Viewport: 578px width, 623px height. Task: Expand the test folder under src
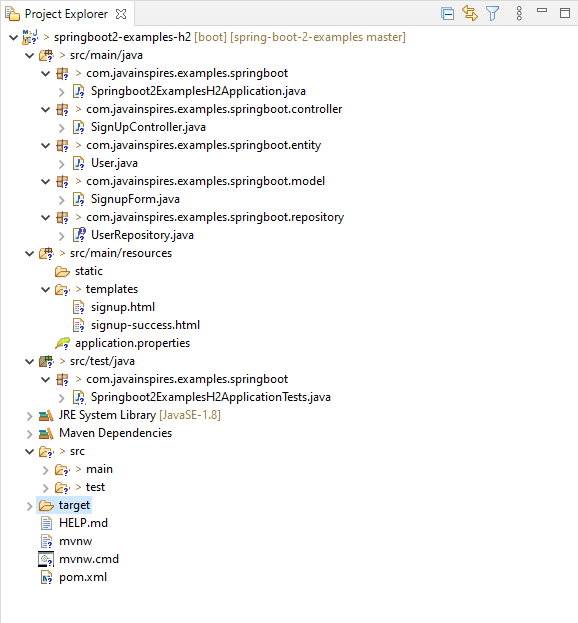pos(46,488)
